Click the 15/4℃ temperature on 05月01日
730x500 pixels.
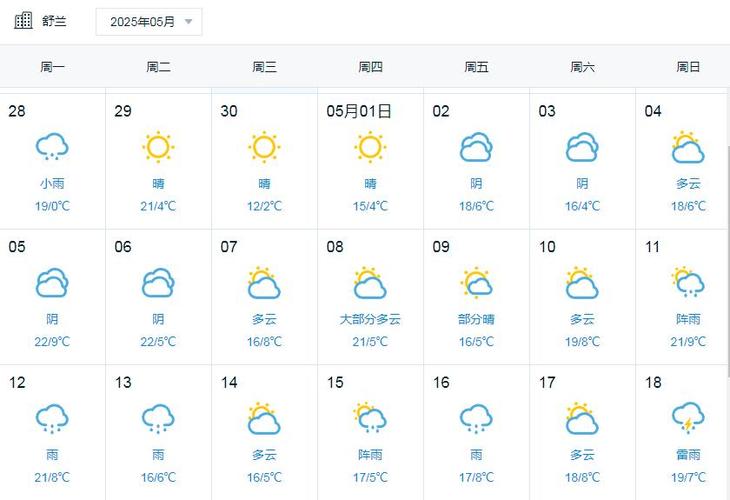click(x=371, y=206)
